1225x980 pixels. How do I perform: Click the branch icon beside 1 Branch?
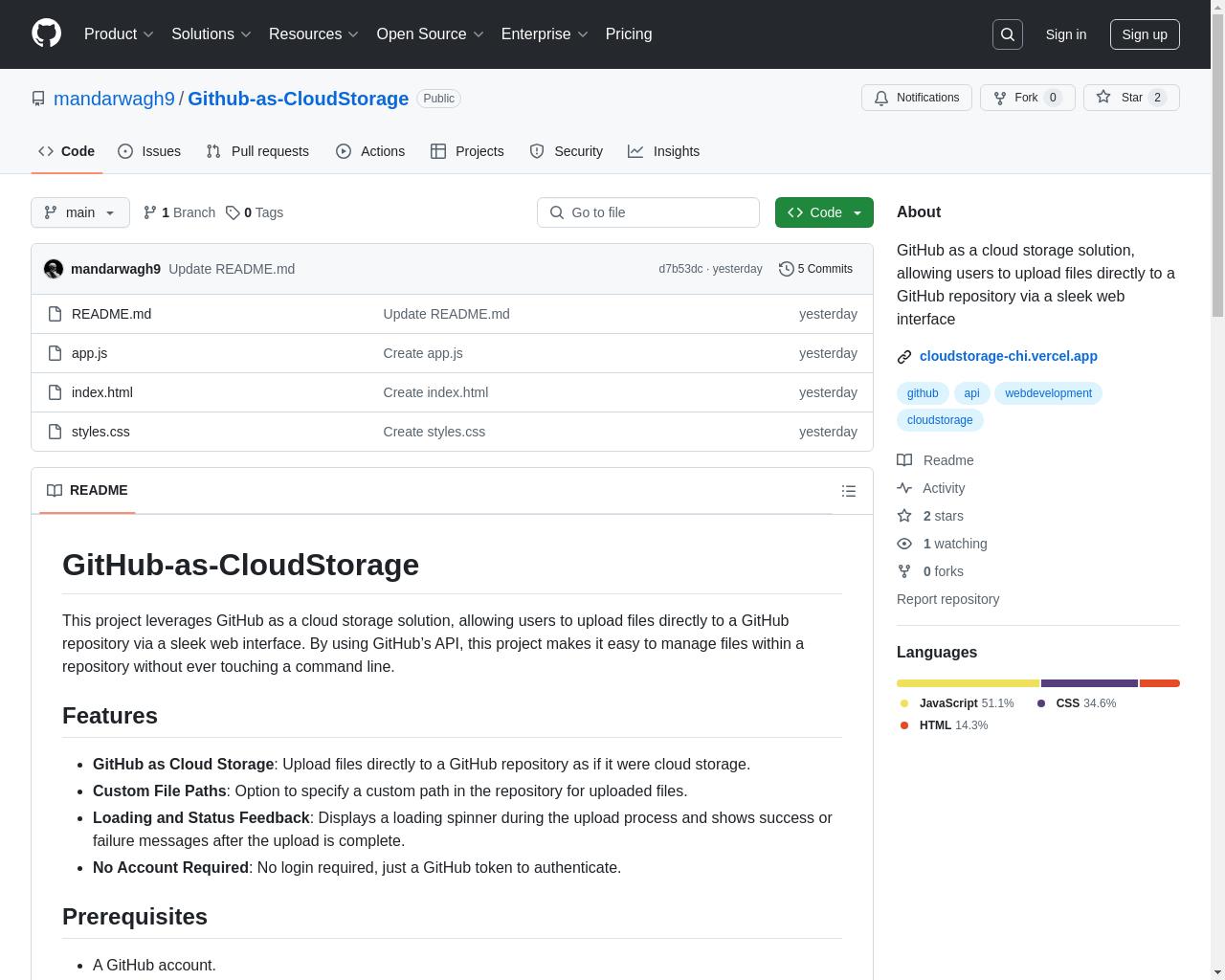click(150, 212)
